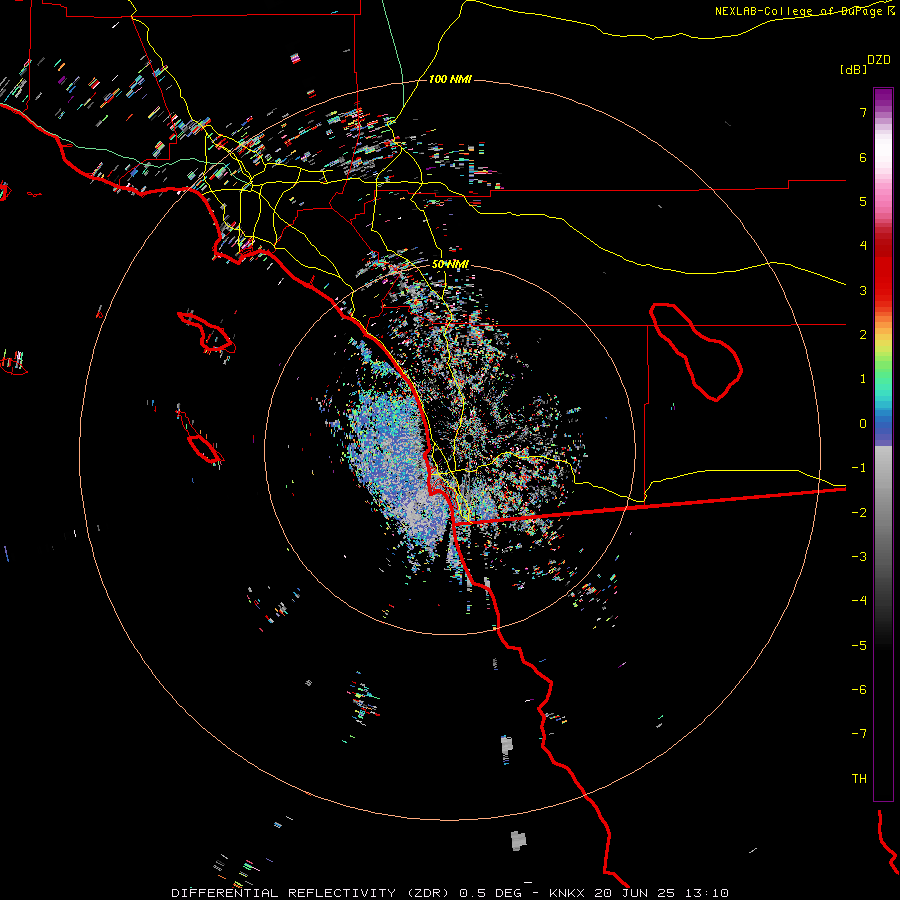Click the "(ZDR)" product abbreviation

click(428, 893)
